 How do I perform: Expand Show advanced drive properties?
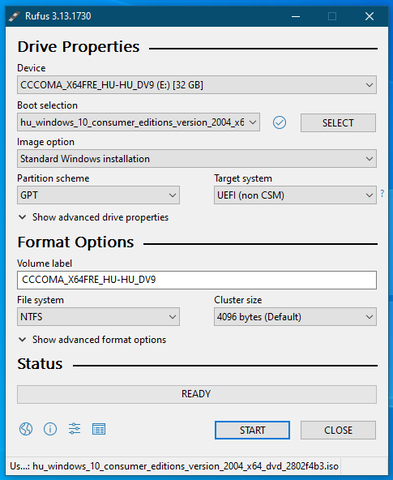click(x=93, y=217)
